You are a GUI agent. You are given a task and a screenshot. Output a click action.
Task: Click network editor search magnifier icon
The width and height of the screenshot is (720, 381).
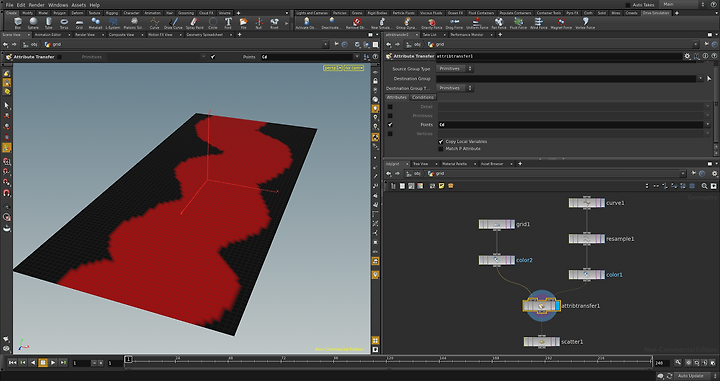coord(704,186)
